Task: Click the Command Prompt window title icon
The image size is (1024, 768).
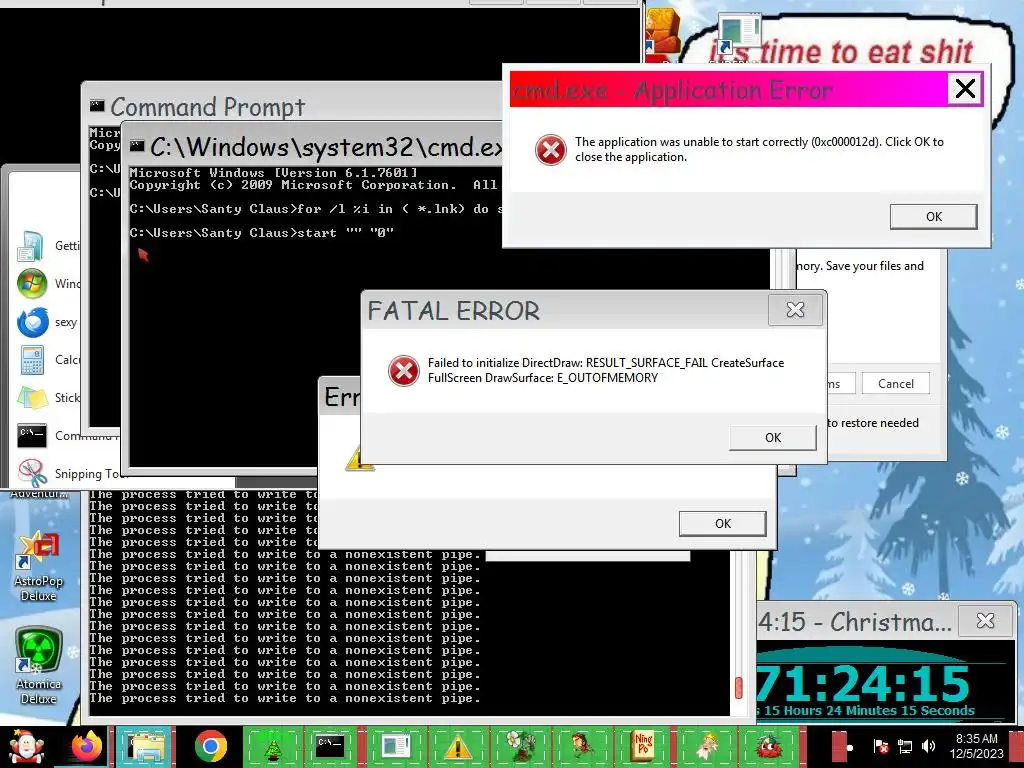Action: click(x=97, y=105)
